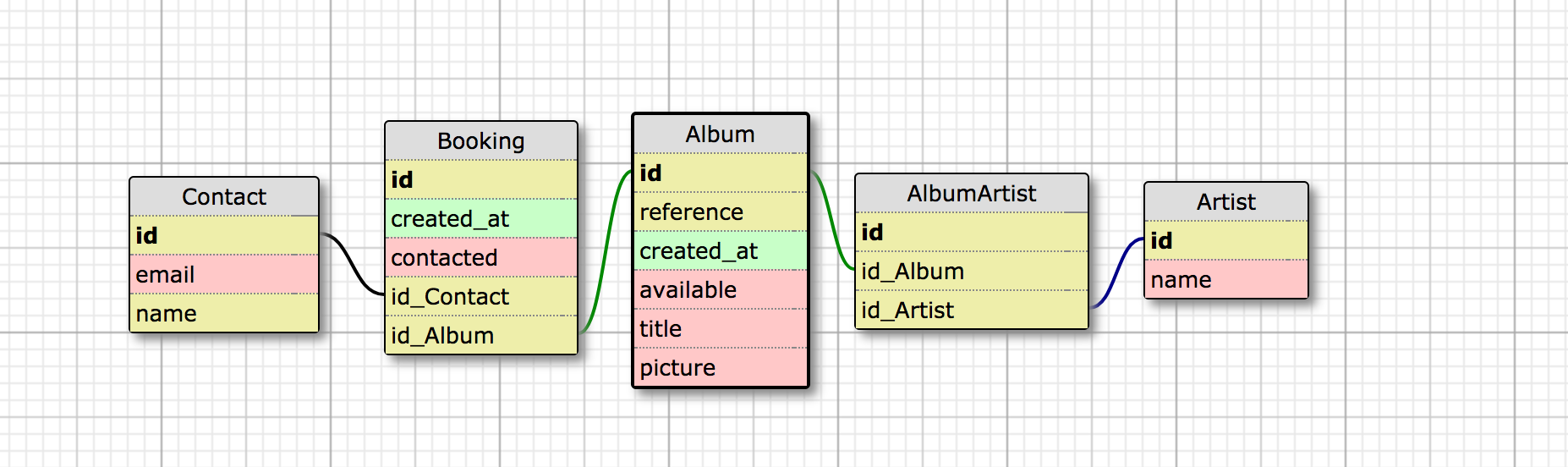Image resolution: width=1568 pixels, height=467 pixels.
Task: Select the name field in Artist table
Action: click(1226, 279)
